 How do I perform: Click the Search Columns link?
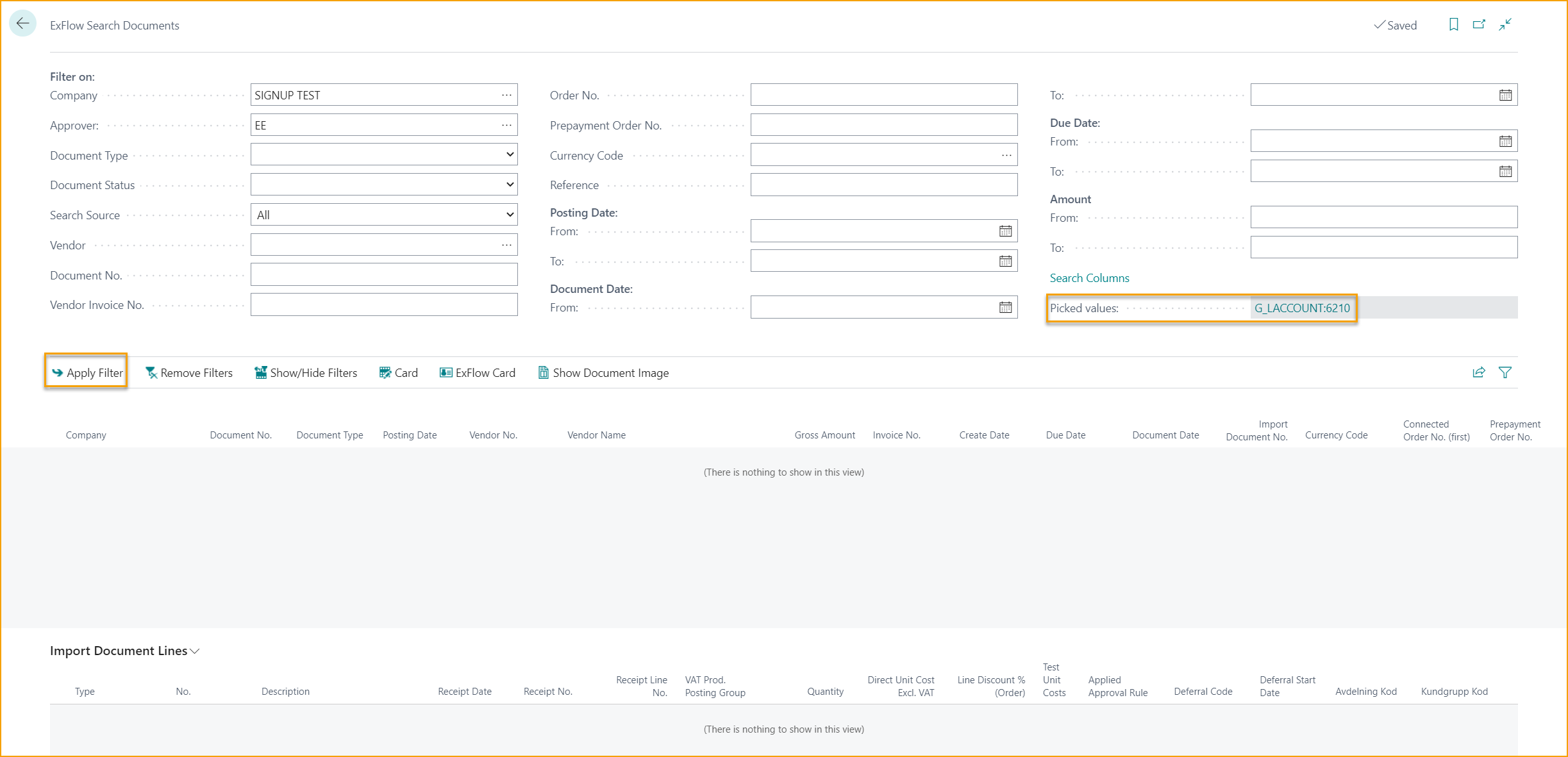1089,278
